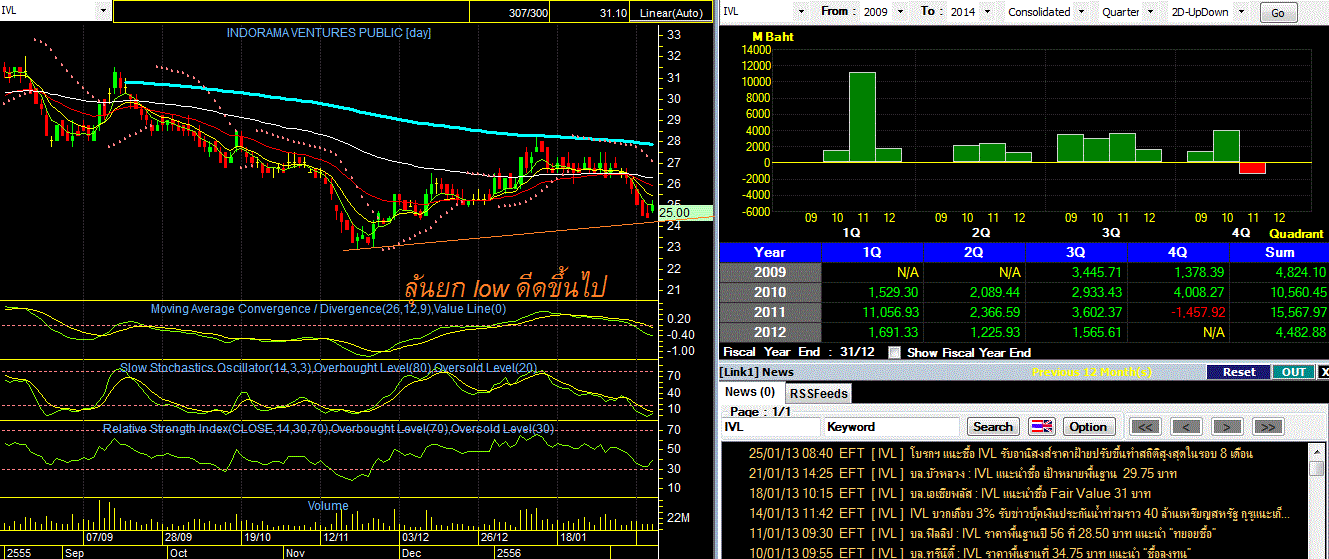
Task: Click the Previous 12 Month(s) label
Action: [1092, 371]
